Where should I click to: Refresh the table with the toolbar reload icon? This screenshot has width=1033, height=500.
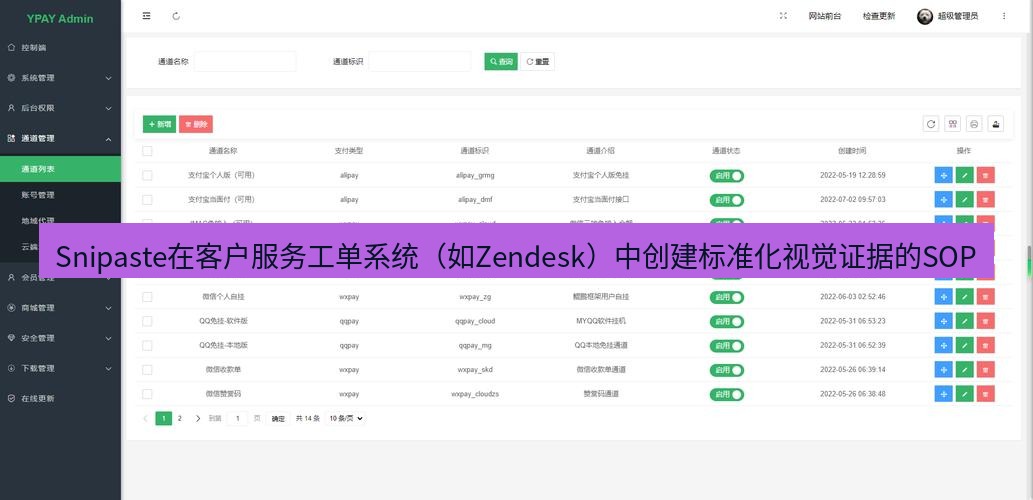click(931, 124)
